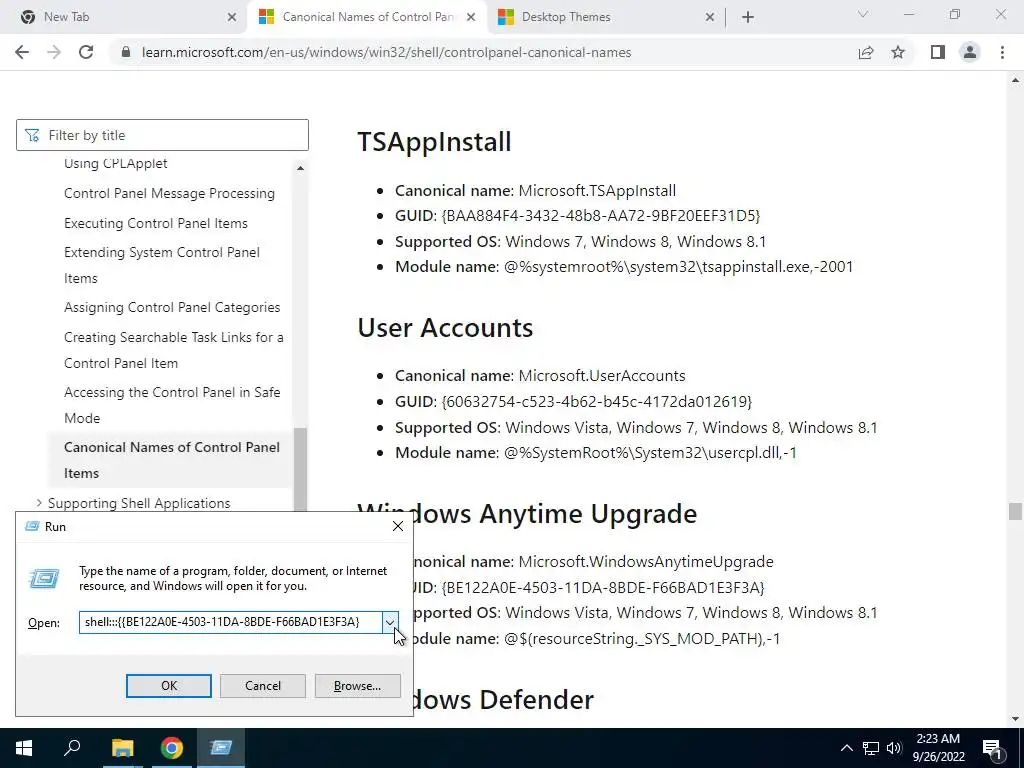Click the address bar URL

[387, 52]
